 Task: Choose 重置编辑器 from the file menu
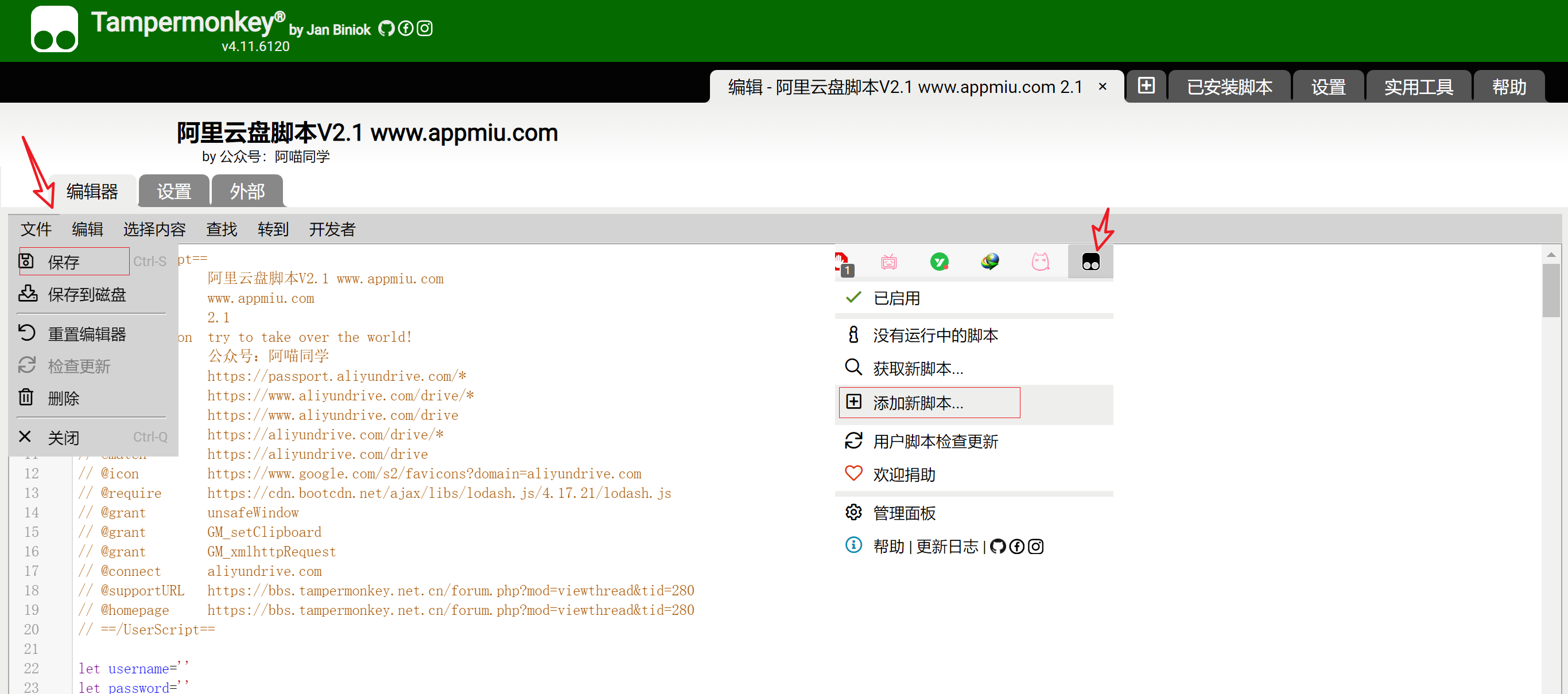click(x=92, y=334)
